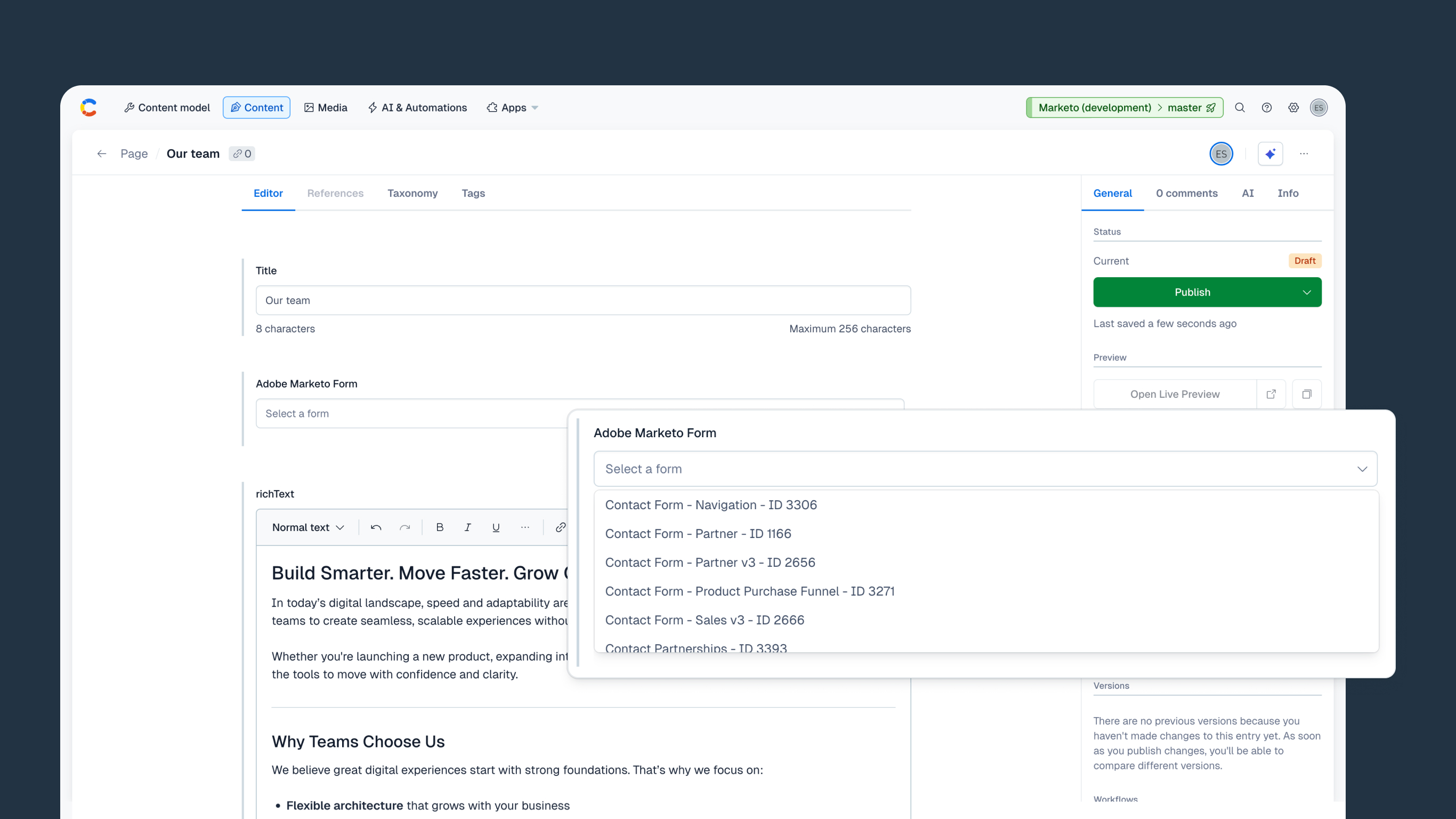
Task: Click into the Title input field
Action: [583, 300]
